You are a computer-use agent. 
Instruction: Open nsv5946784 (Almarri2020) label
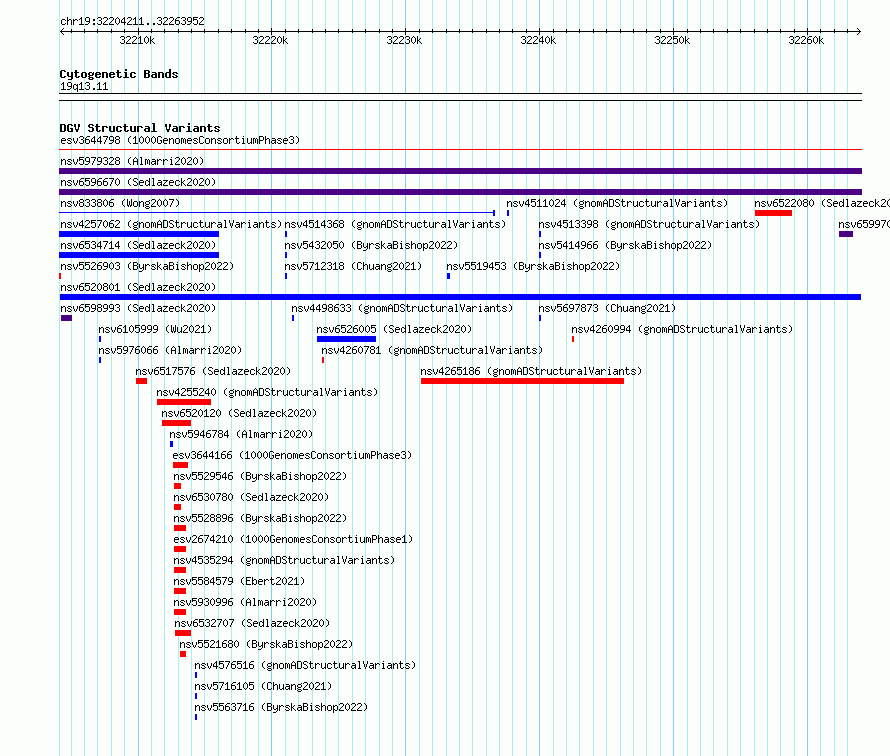click(x=241, y=434)
